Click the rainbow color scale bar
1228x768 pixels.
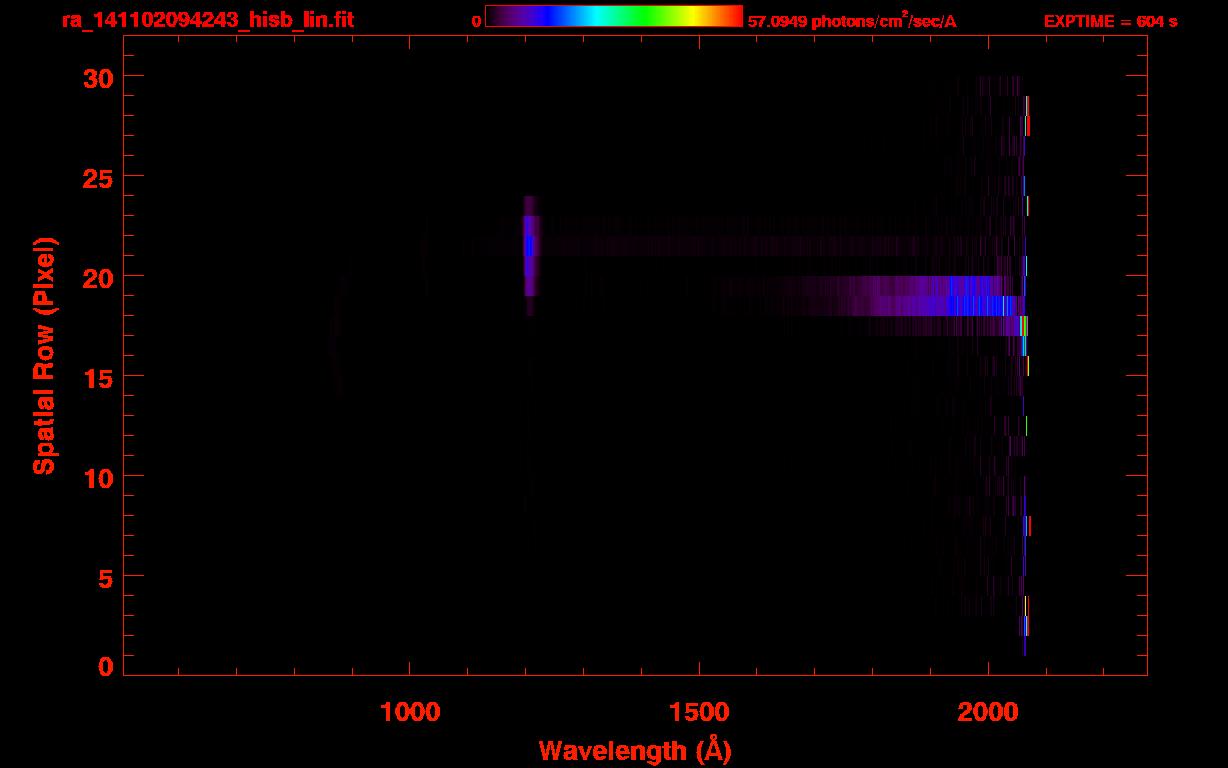pyautogui.click(x=614, y=17)
